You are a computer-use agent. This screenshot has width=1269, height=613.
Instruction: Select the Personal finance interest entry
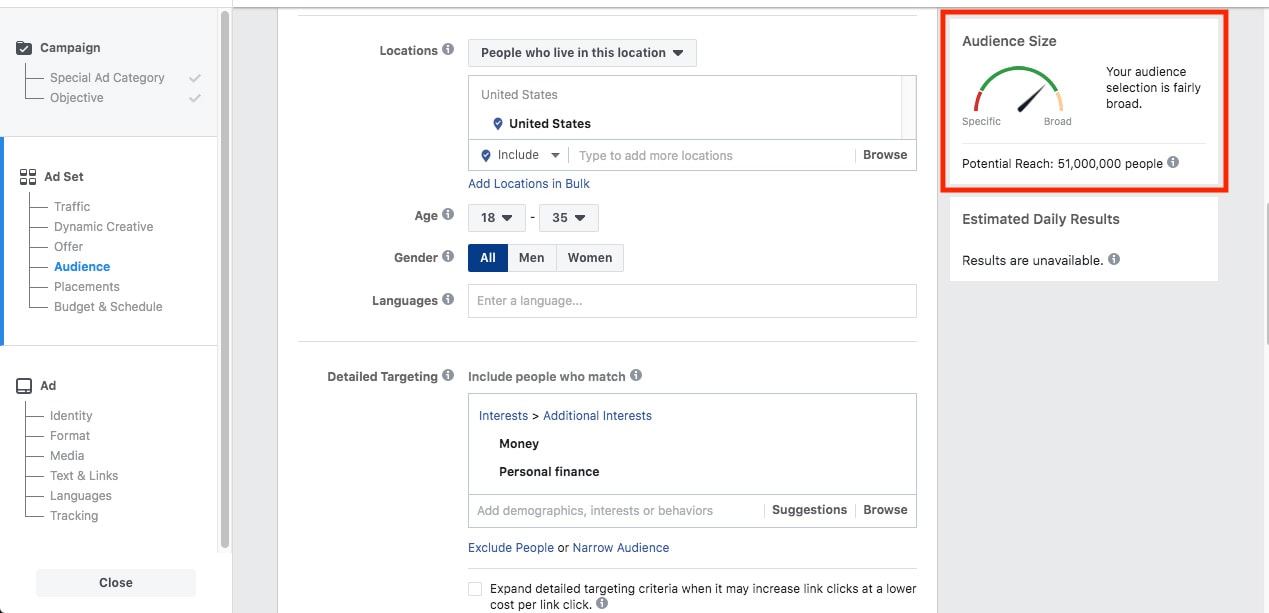click(549, 471)
